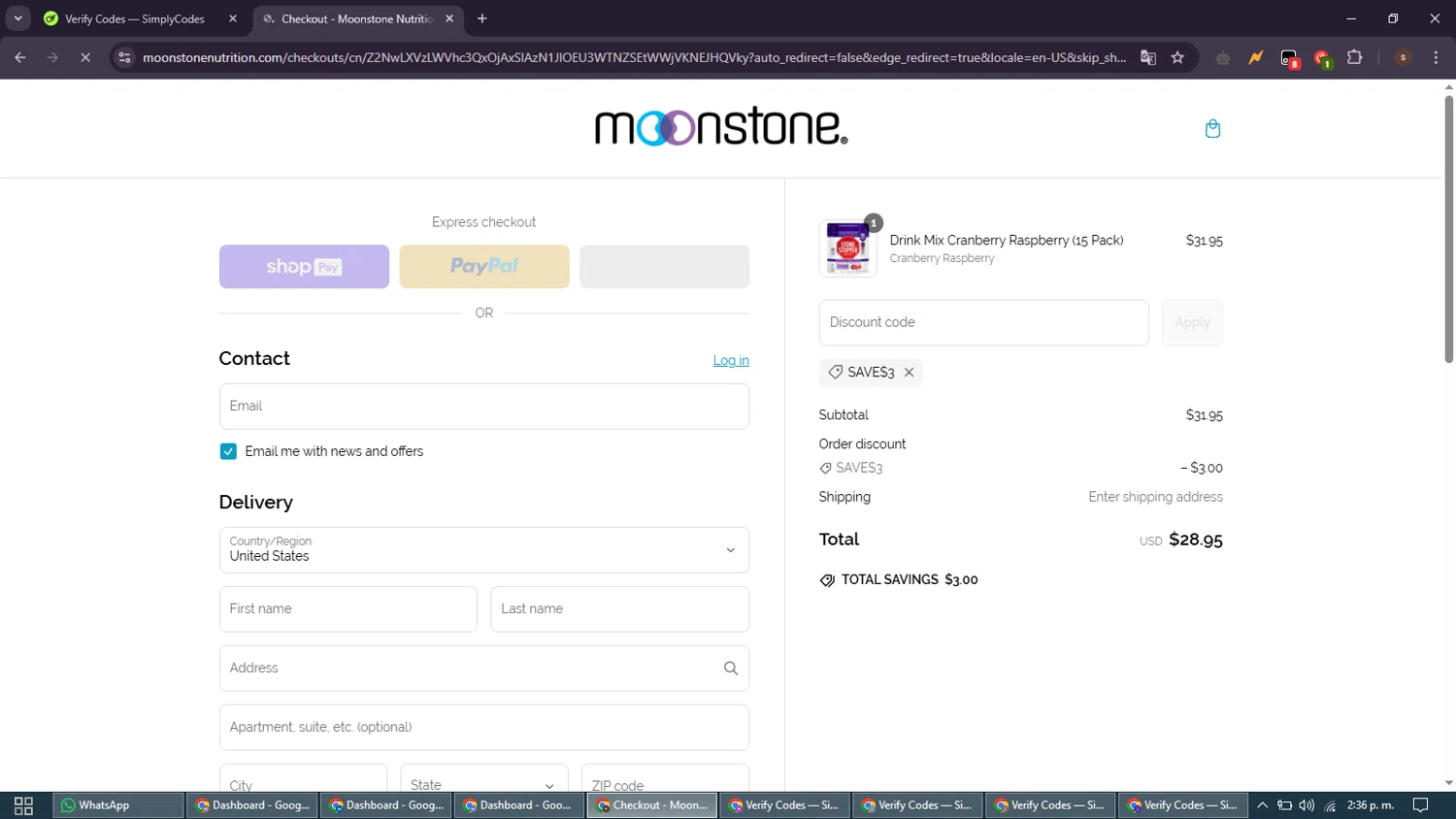1456x819 pixels.
Task: Focus the ZIP code field
Action: (x=665, y=778)
